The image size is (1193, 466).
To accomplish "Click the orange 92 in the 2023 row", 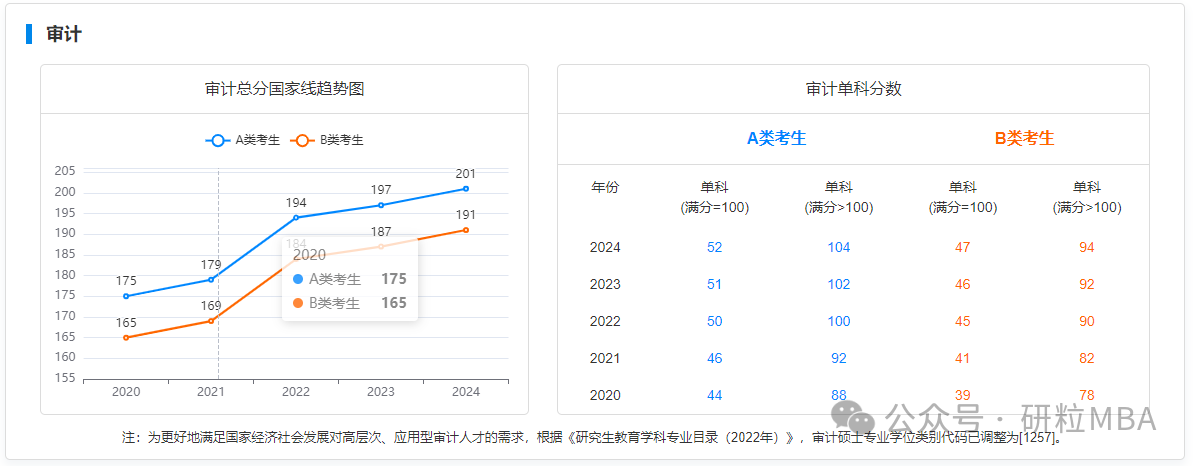I will click(x=1086, y=285).
